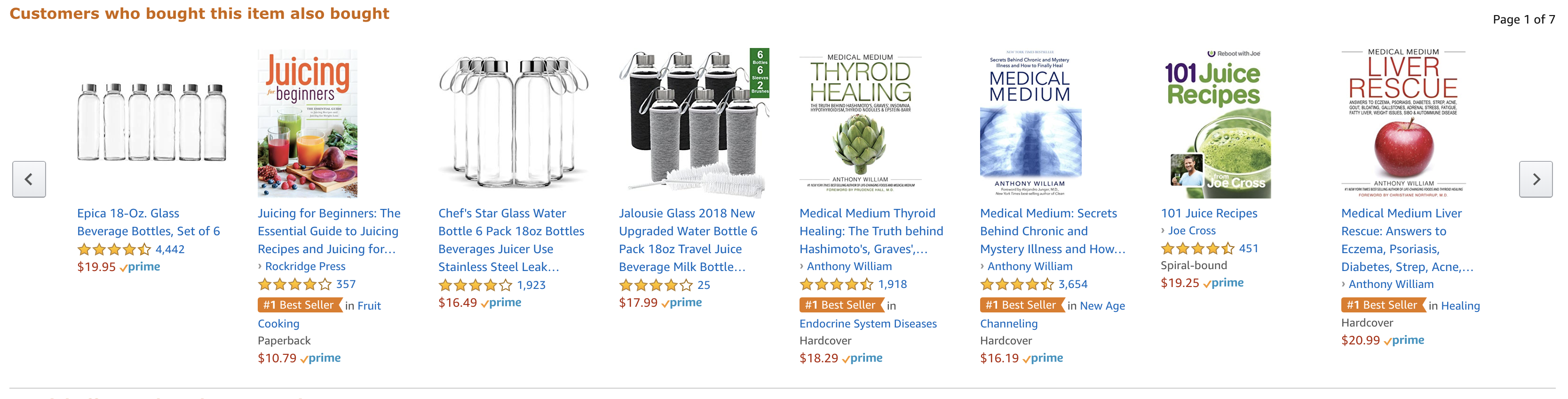Open Epica 18-Oz. Glass Beverage Bottles link
The height and width of the screenshot is (399, 1568).
coord(148,223)
